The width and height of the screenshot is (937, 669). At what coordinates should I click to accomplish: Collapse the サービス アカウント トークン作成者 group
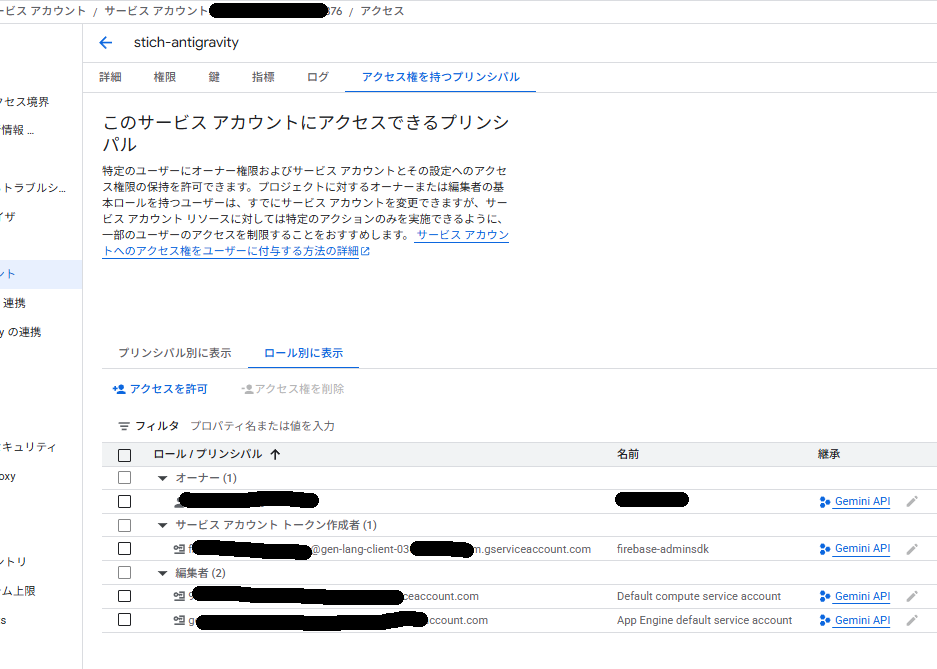click(163, 525)
